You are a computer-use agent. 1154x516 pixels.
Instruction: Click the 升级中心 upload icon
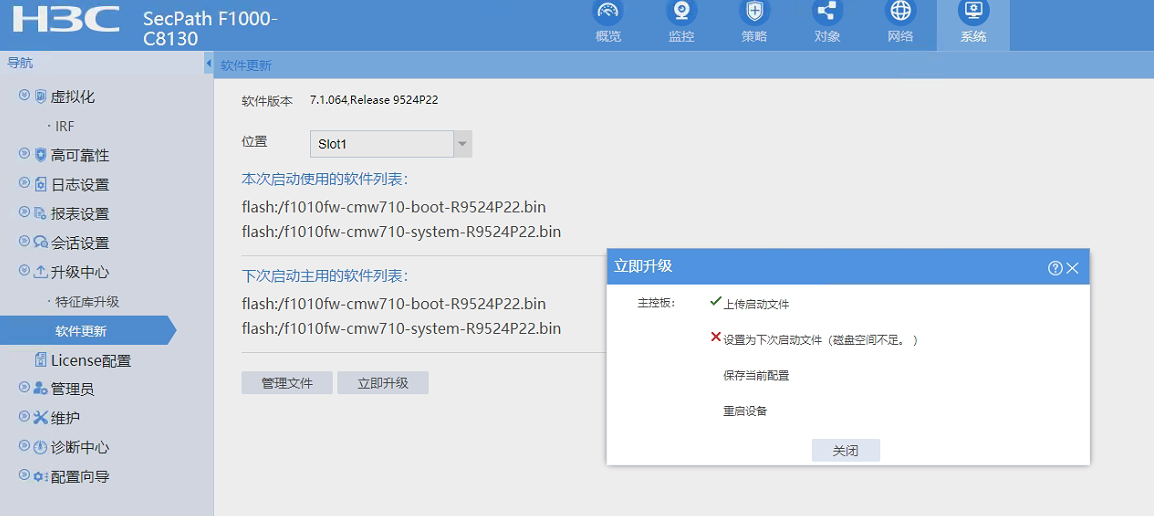click(40, 272)
